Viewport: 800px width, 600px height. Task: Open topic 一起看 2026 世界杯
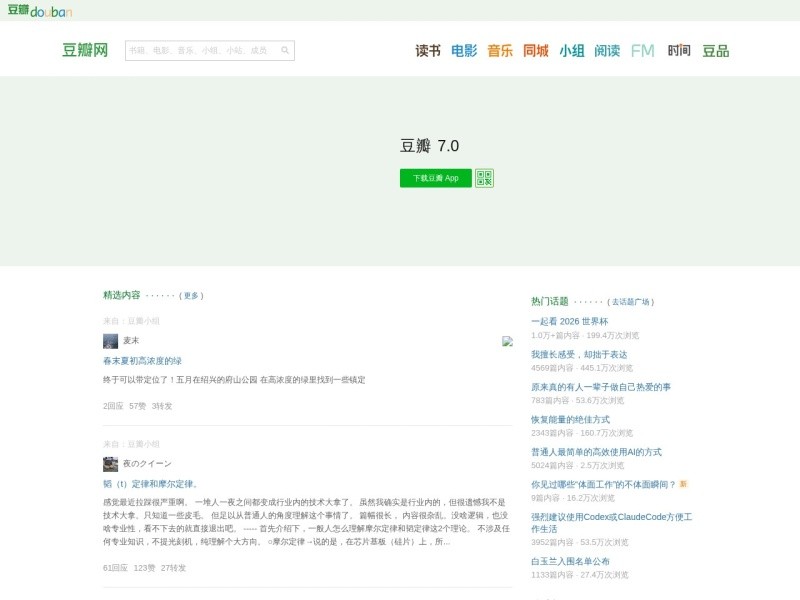569,321
